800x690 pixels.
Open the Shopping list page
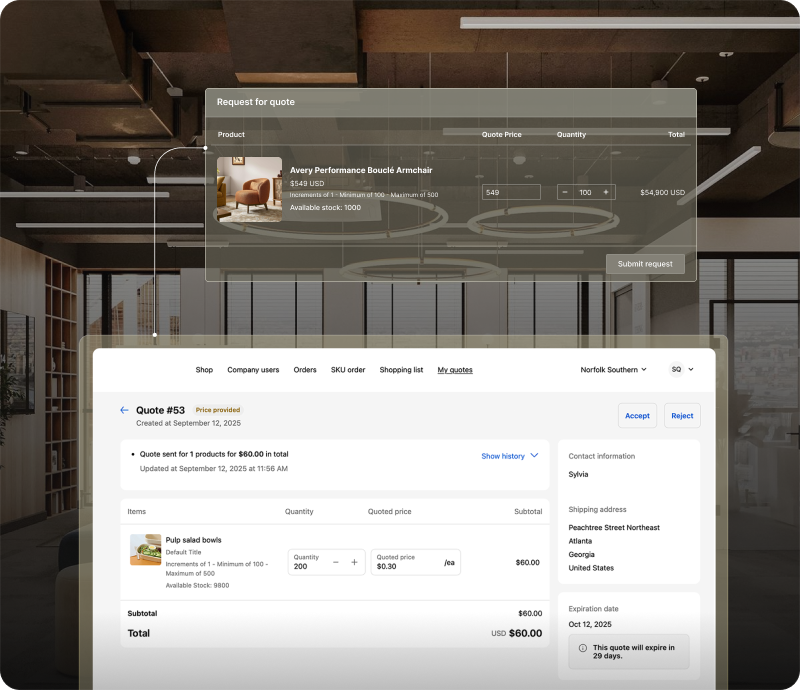tap(401, 370)
